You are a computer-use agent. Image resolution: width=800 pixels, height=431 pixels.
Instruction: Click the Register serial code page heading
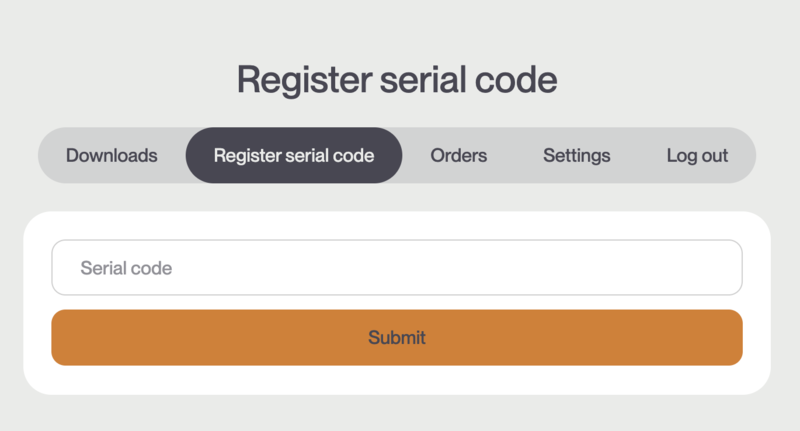coord(397,79)
